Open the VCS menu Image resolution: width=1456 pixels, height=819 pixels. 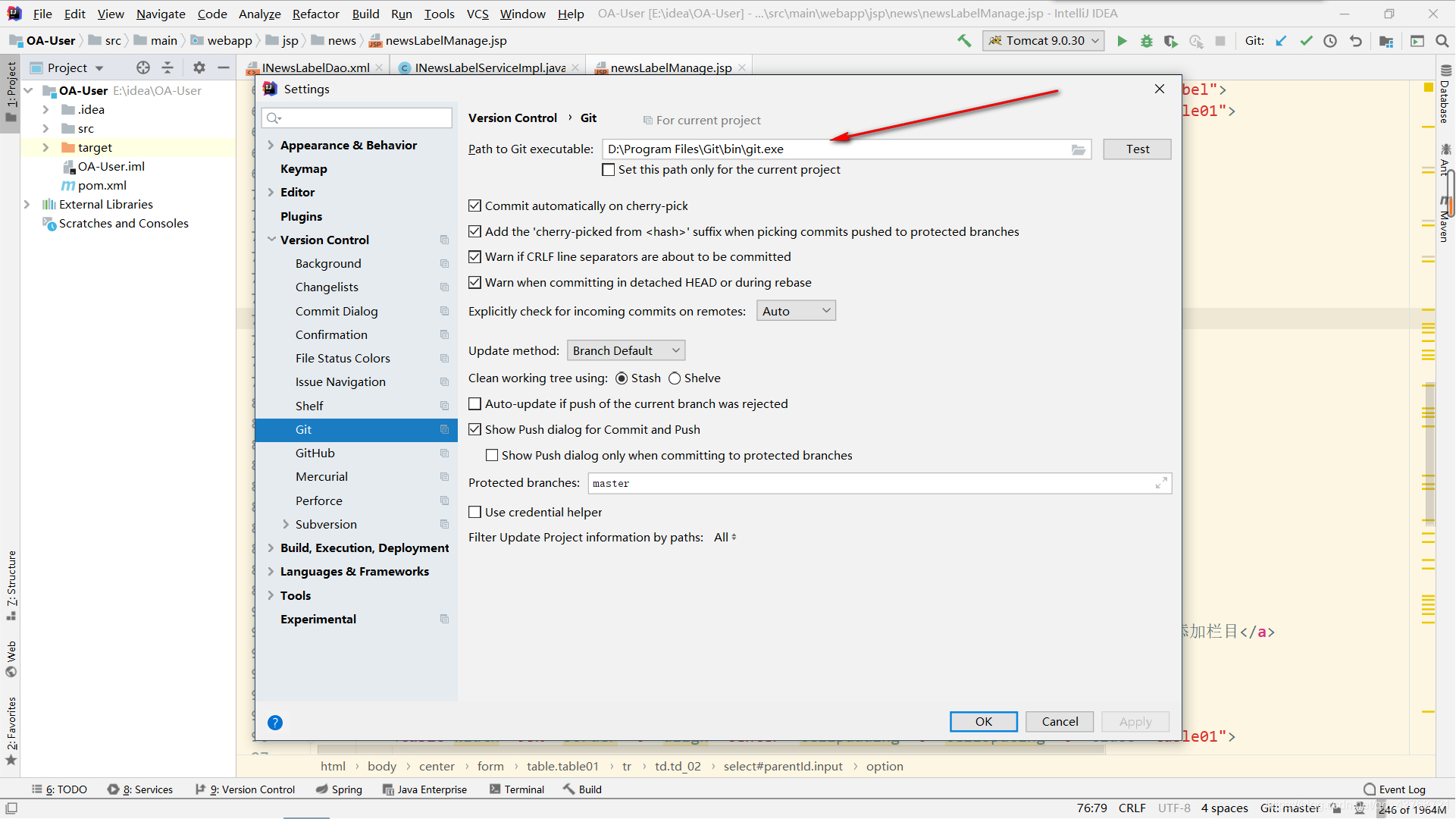478,14
